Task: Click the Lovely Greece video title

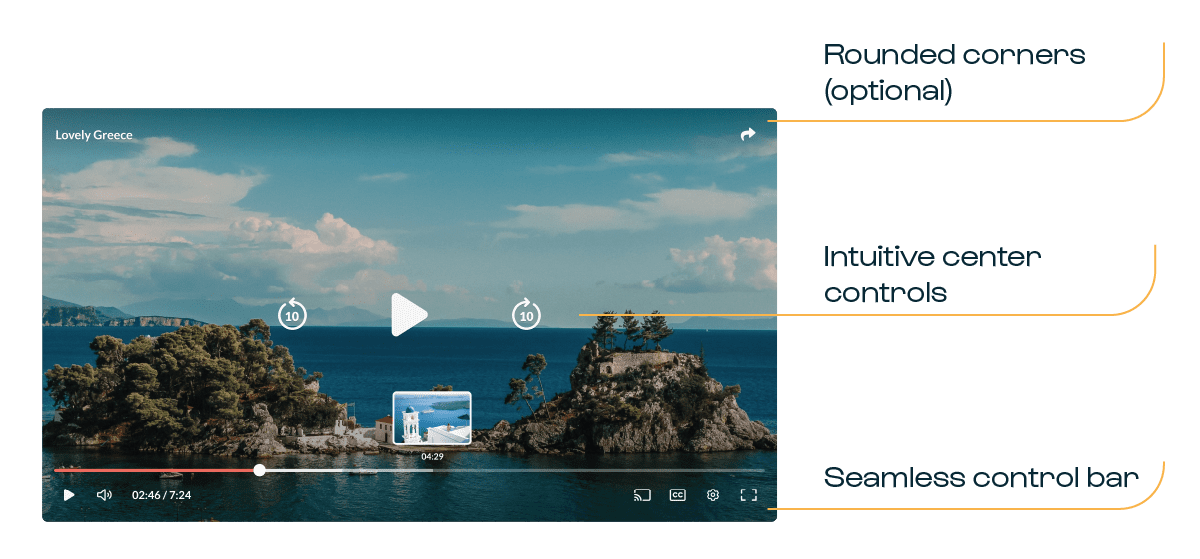Action: click(x=94, y=135)
